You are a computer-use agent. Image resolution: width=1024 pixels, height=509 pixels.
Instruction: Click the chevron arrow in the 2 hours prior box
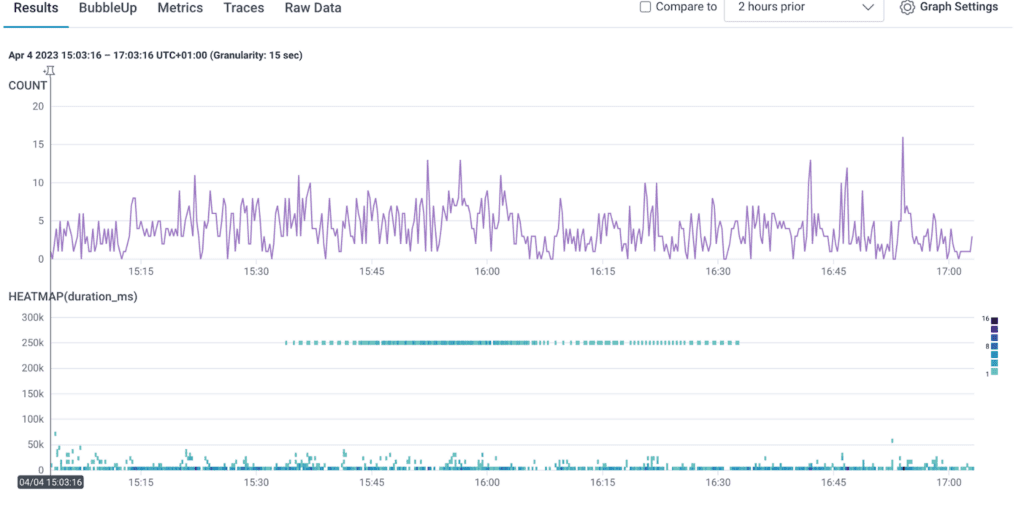click(x=867, y=8)
